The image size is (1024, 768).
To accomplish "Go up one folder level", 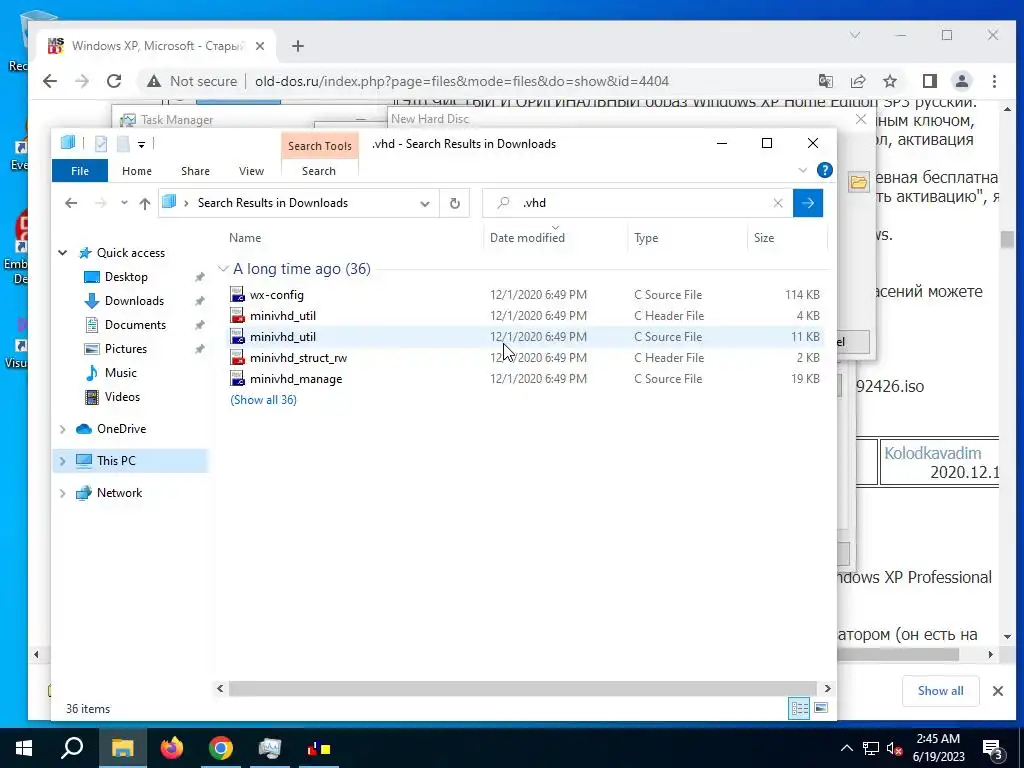I will [x=144, y=203].
